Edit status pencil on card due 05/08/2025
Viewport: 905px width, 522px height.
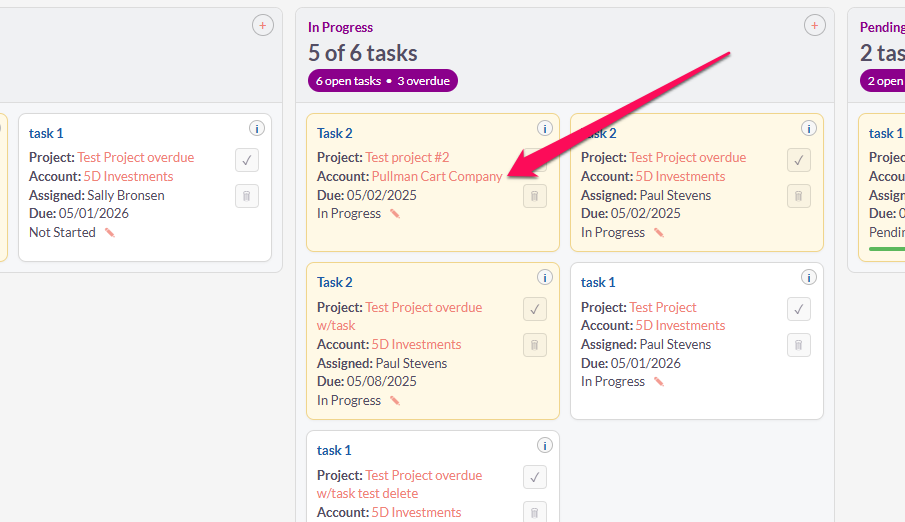click(x=395, y=401)
